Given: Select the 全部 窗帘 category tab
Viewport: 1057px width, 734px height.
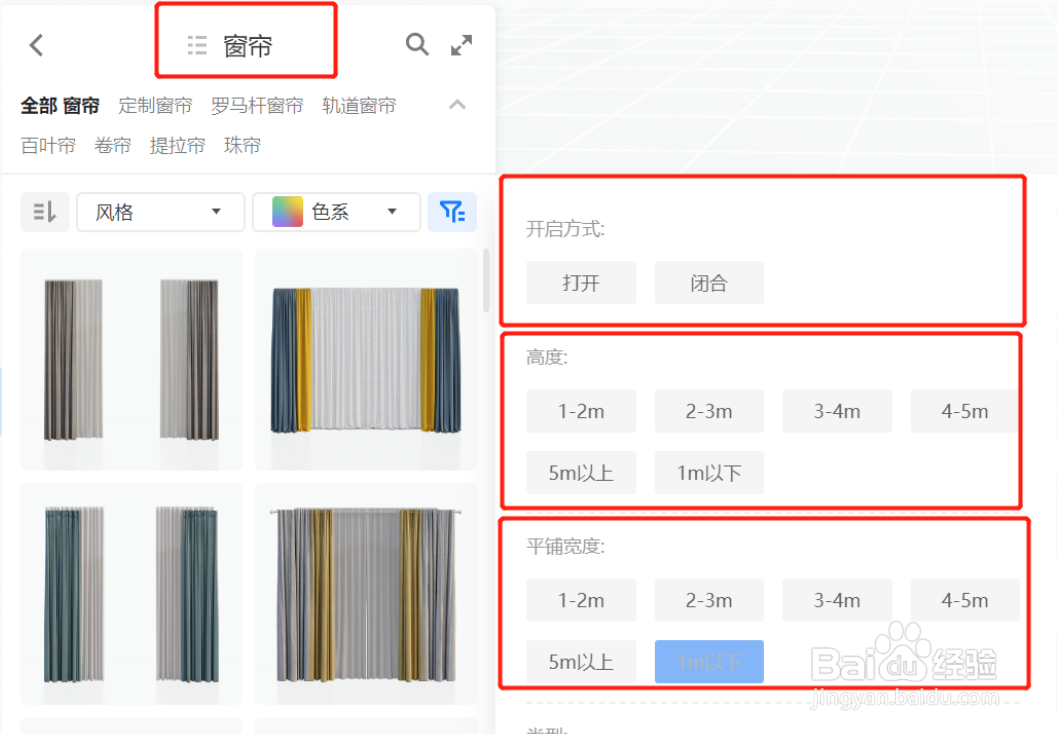Looking at the screenshot, I should 60,105.
